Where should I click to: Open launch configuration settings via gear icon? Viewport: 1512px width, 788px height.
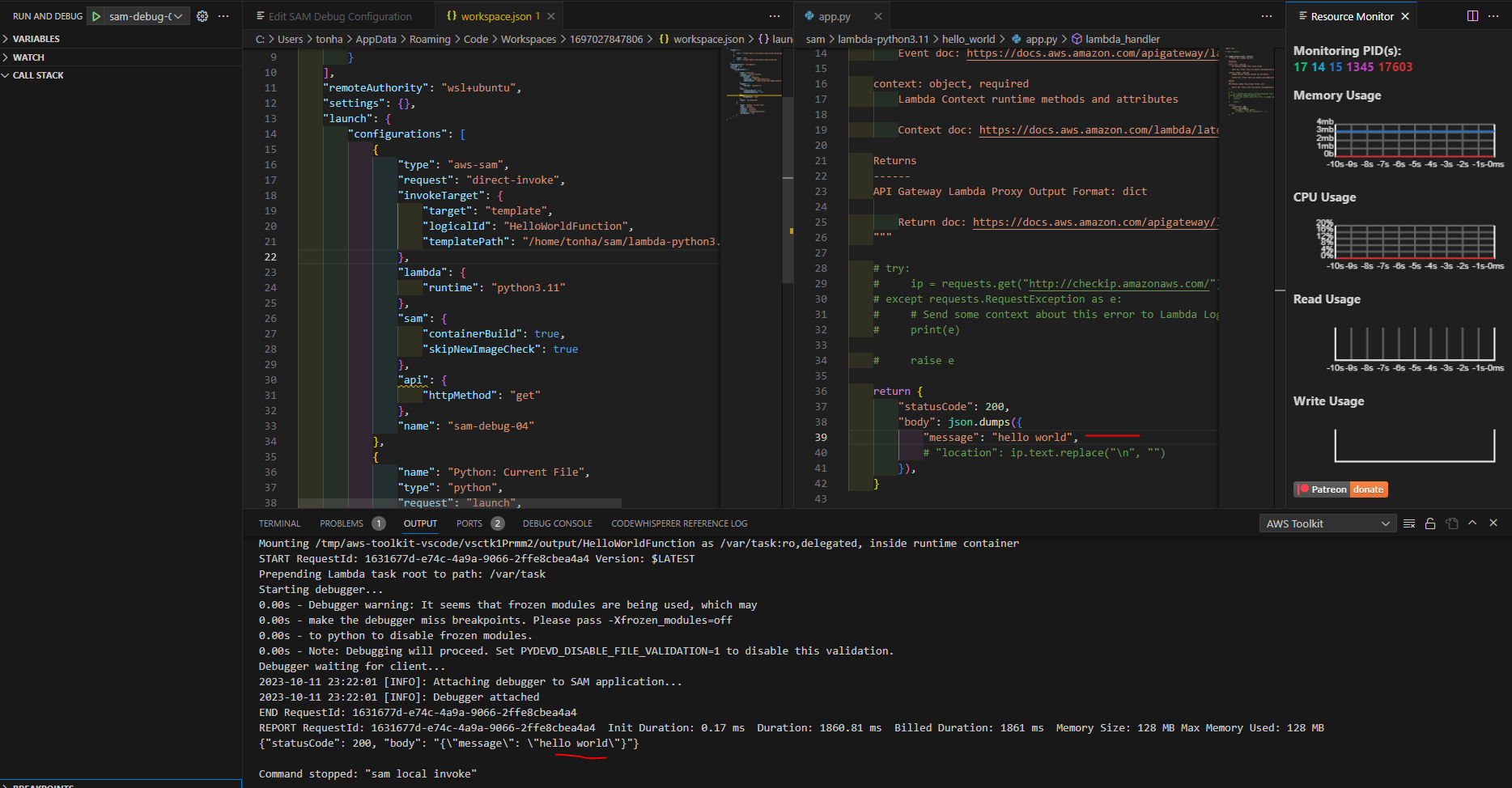point(201,15)
